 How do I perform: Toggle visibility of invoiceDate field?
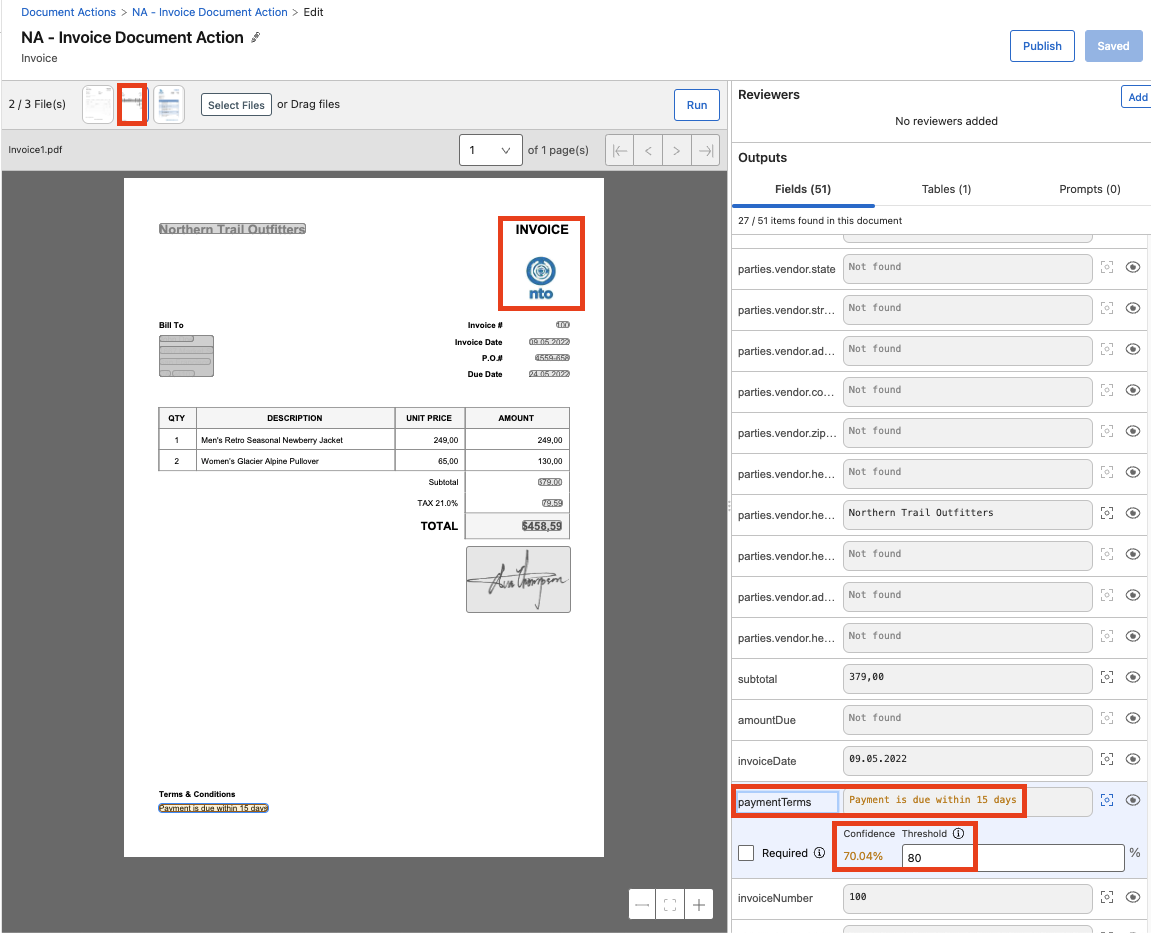pyautogui.click(x=1133, y=759)
